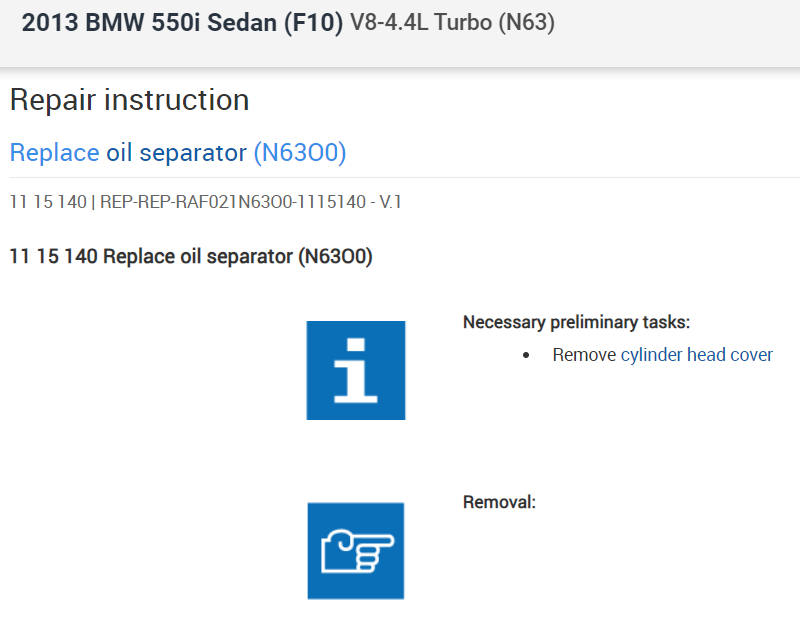The height and width of the screenshot is (641, 800).
Task: Click the light-blue word 'Replace' in title
Action: 54,152
